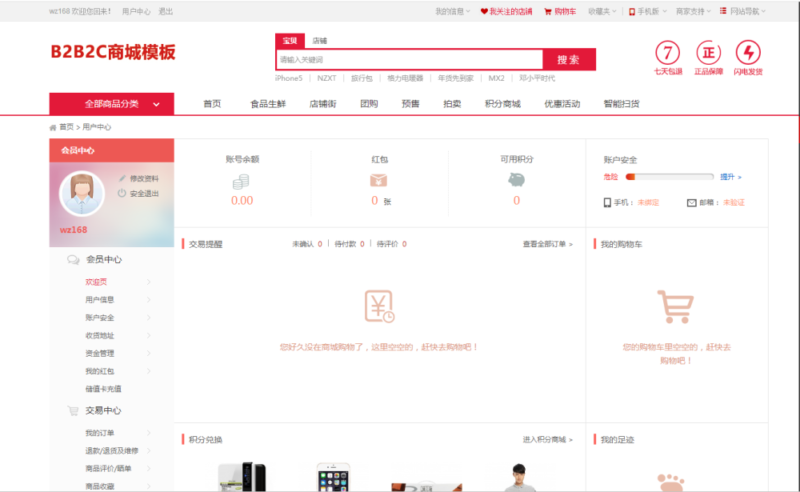Open 储值卡充值 in sidebar
The image size is (800, 492).
(x=103, y=389)
